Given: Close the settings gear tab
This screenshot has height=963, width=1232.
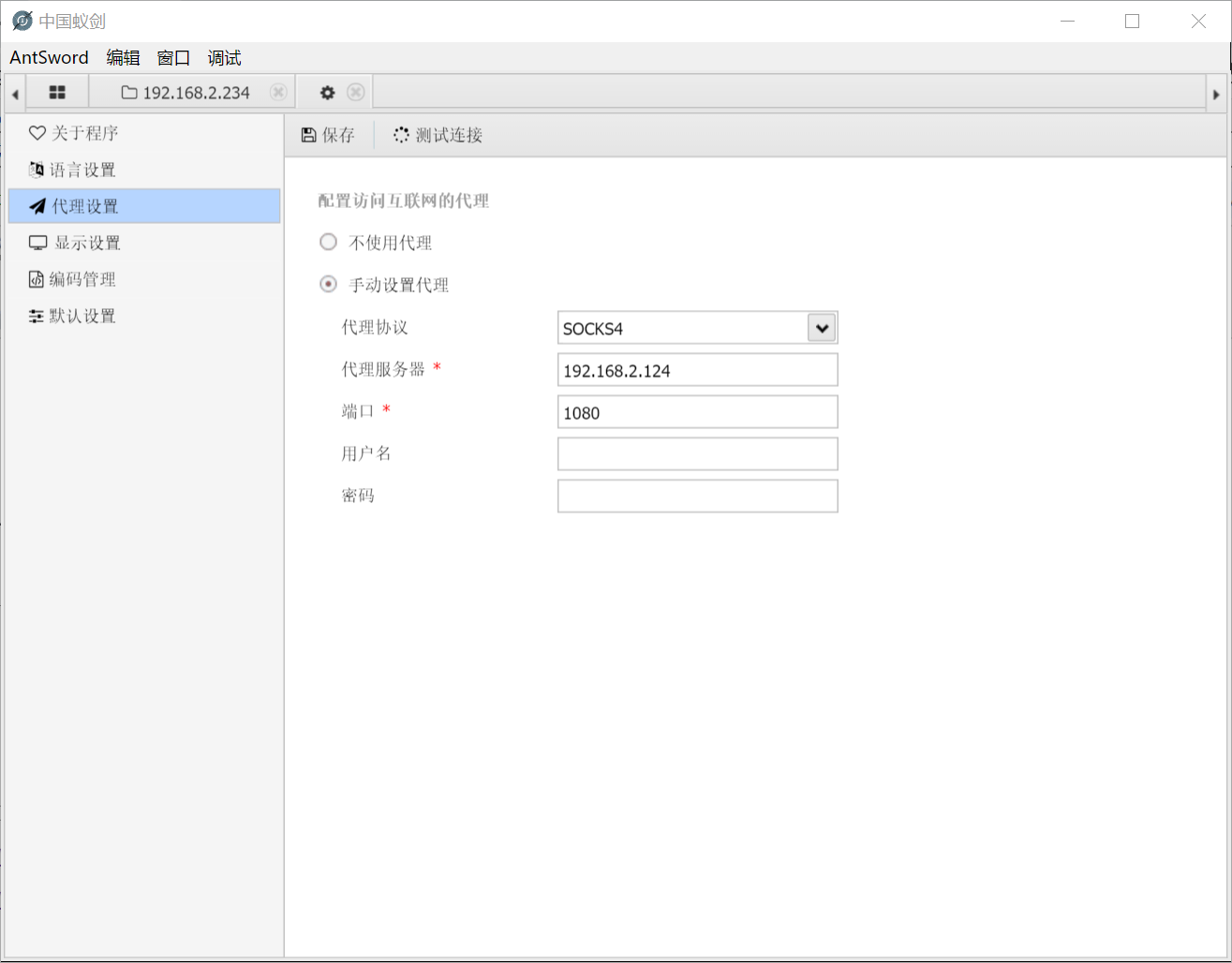Looking at the screenshot, I should (x=355, y=92).
